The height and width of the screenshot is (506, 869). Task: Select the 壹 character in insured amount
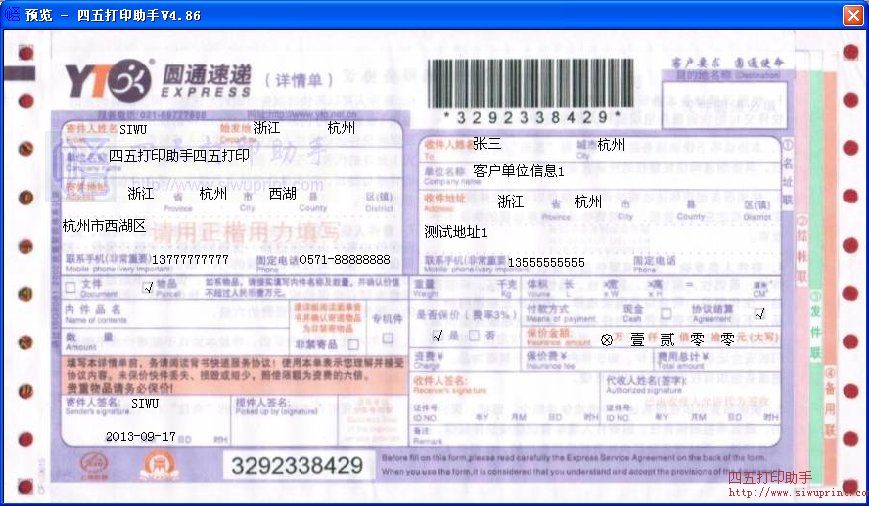(637, 340)
